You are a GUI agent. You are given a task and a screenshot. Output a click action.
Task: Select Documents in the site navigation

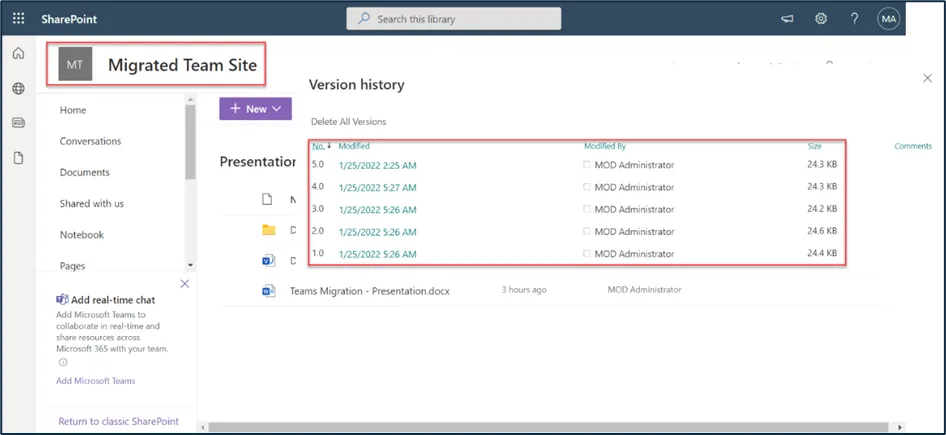coord(84,173)
